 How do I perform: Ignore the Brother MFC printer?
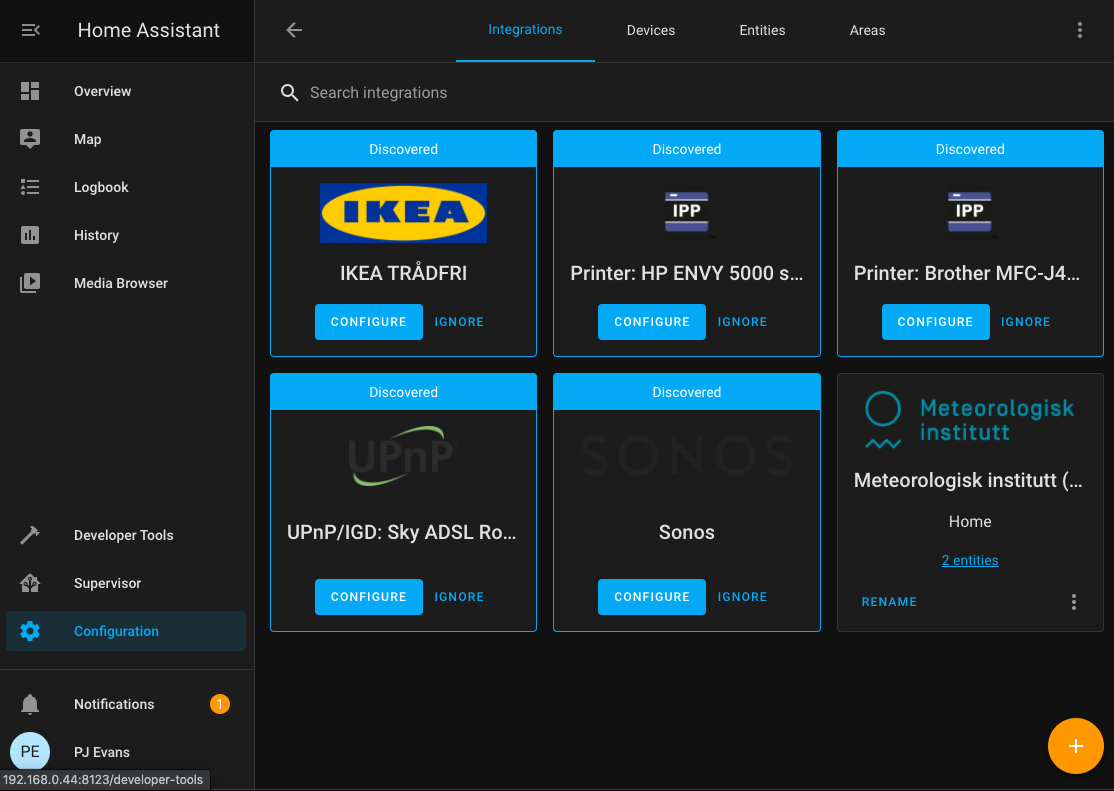(x=1025, y=322)
